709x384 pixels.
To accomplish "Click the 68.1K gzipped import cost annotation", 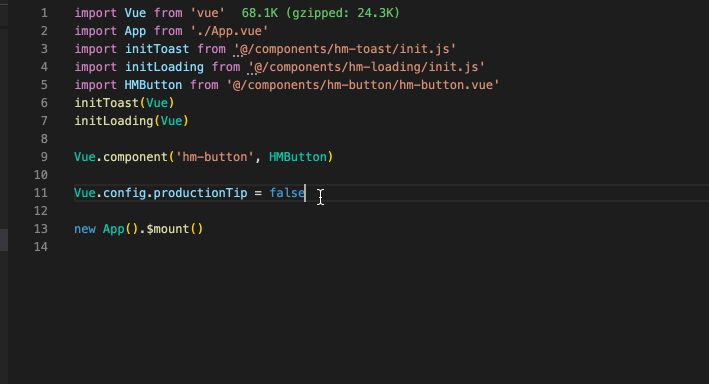I will point(321,13).
